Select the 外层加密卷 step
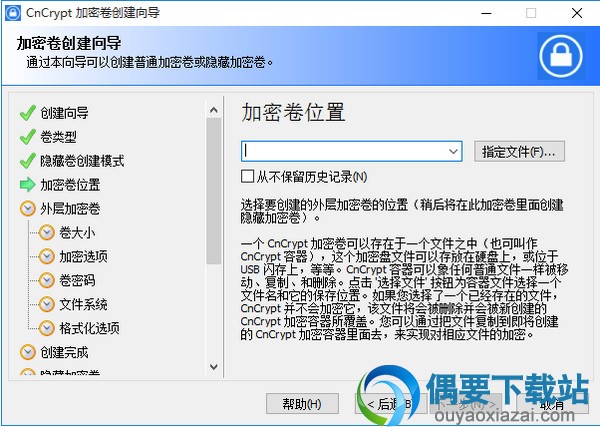Screen dimensions: 600x427 click(70, 209)
